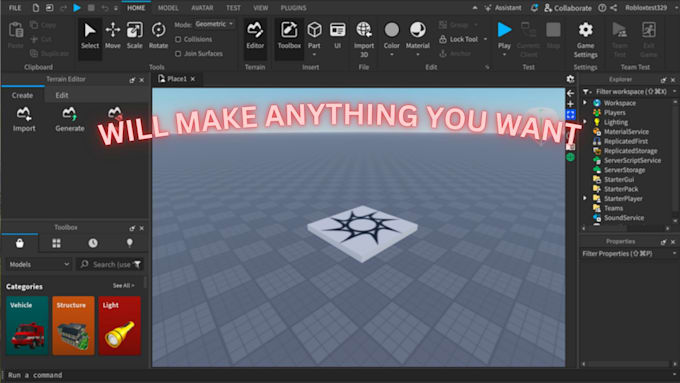Image resolution: width=680 pixels, height=383 pixels.
Task: Choose the Scale tool
Action: [x=134, y=36]
